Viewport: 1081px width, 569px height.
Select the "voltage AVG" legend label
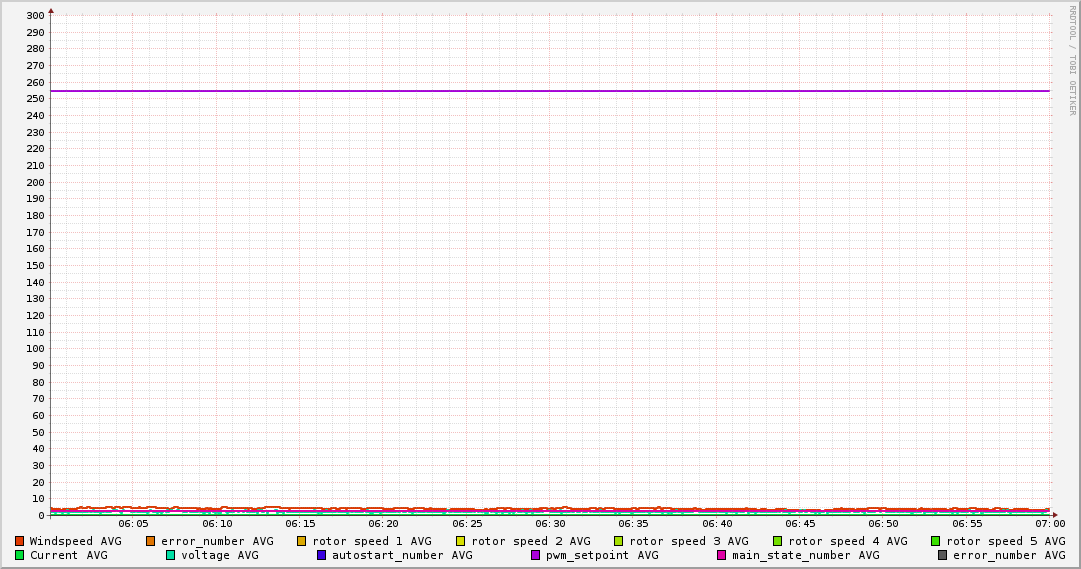(220, 555)
